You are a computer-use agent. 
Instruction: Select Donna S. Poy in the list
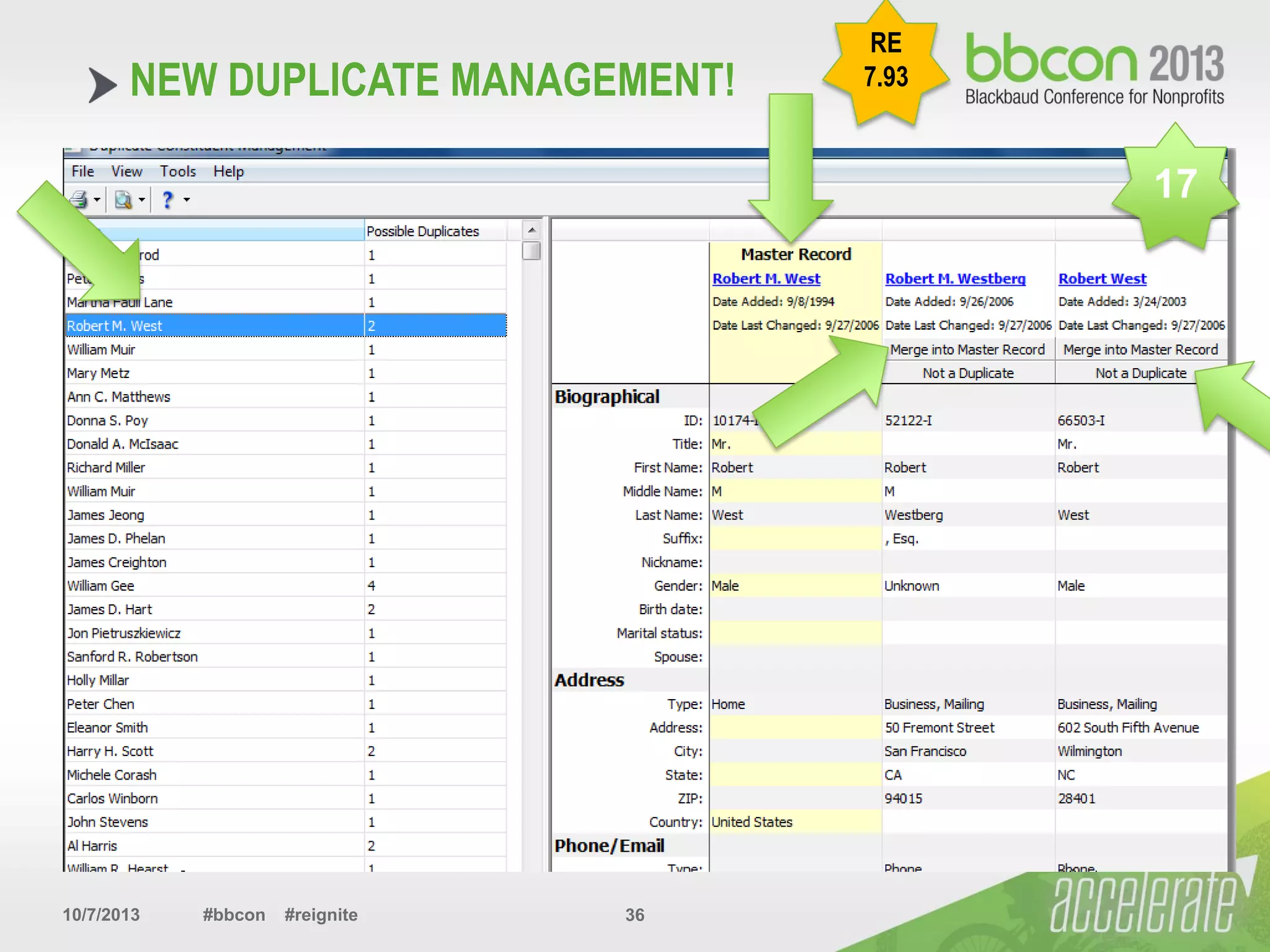pos(286,420)
